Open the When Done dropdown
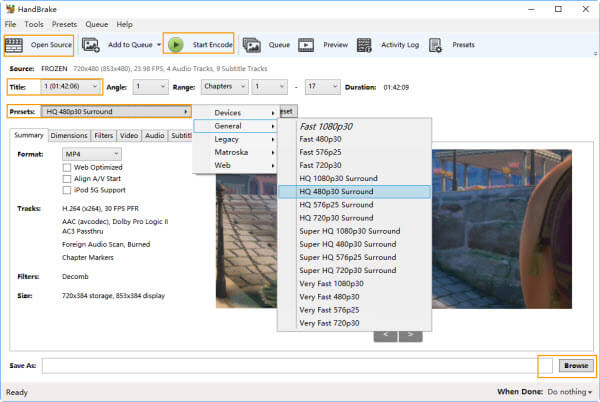This screenshot has width=600, height=402. coord(567,392)
